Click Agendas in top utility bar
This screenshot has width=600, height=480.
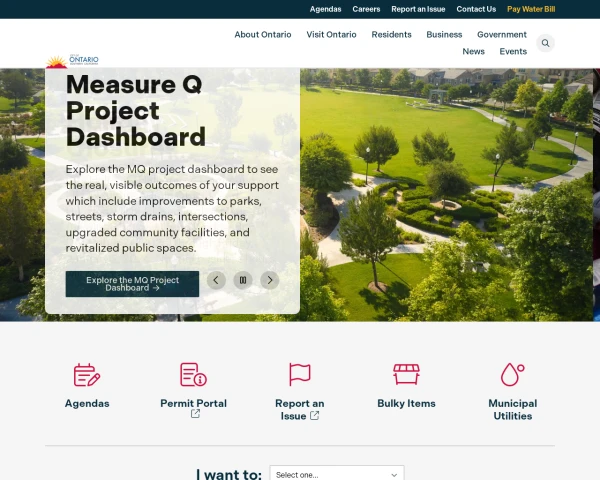pos(325,9)
